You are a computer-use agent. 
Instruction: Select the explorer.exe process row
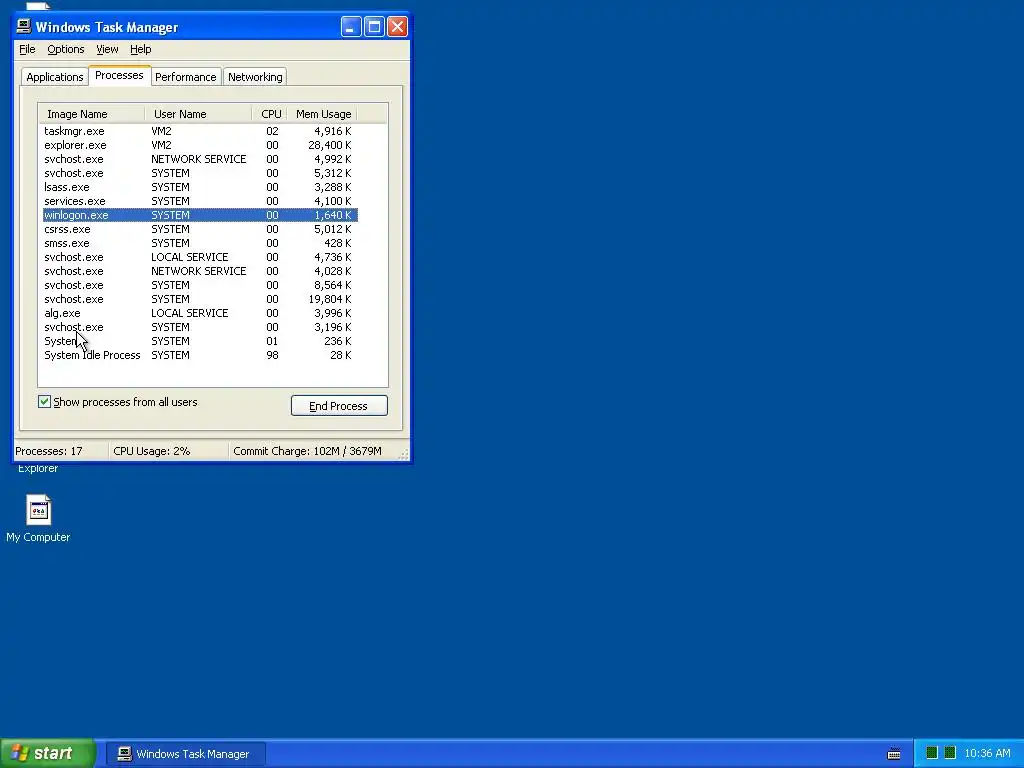click(x=200, y=145)
